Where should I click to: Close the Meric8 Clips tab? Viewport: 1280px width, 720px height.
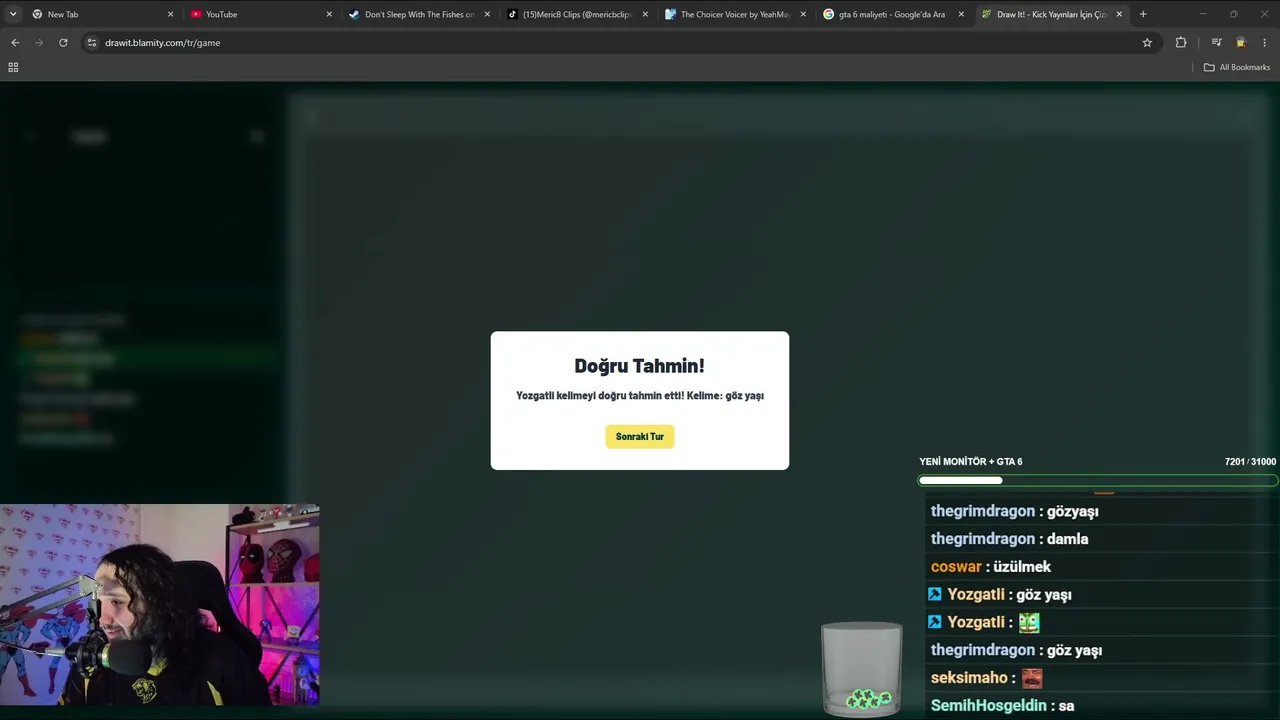tap(645, 14)
